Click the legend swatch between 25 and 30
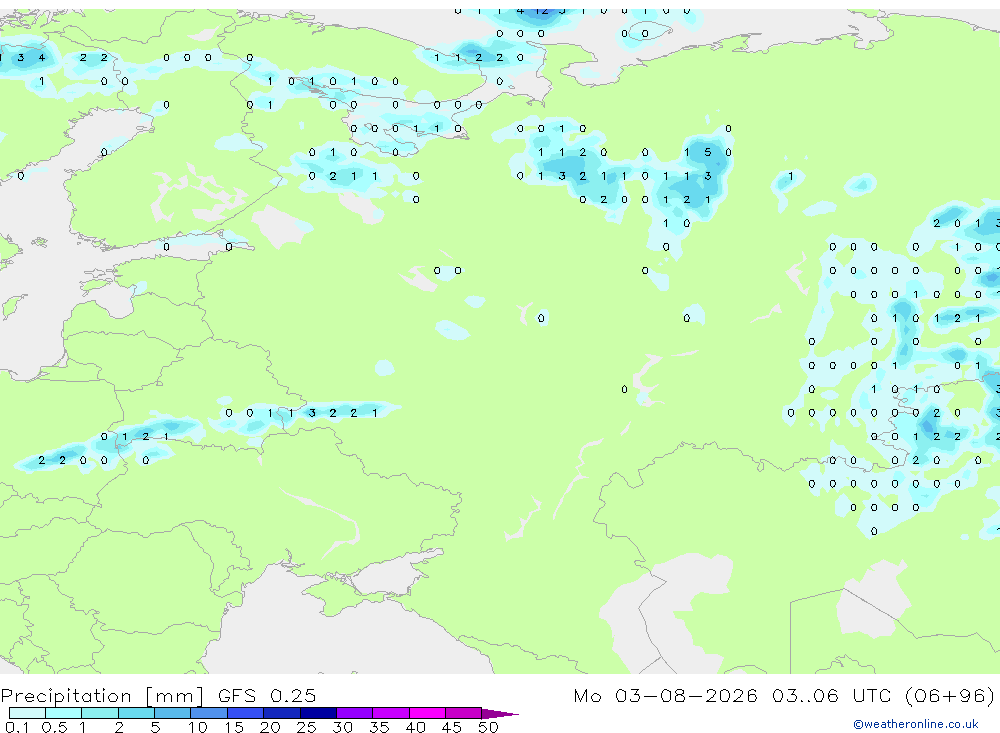The width and height of the screenshot is (1000, 733). pyautogui.click(x=318, y=713)
